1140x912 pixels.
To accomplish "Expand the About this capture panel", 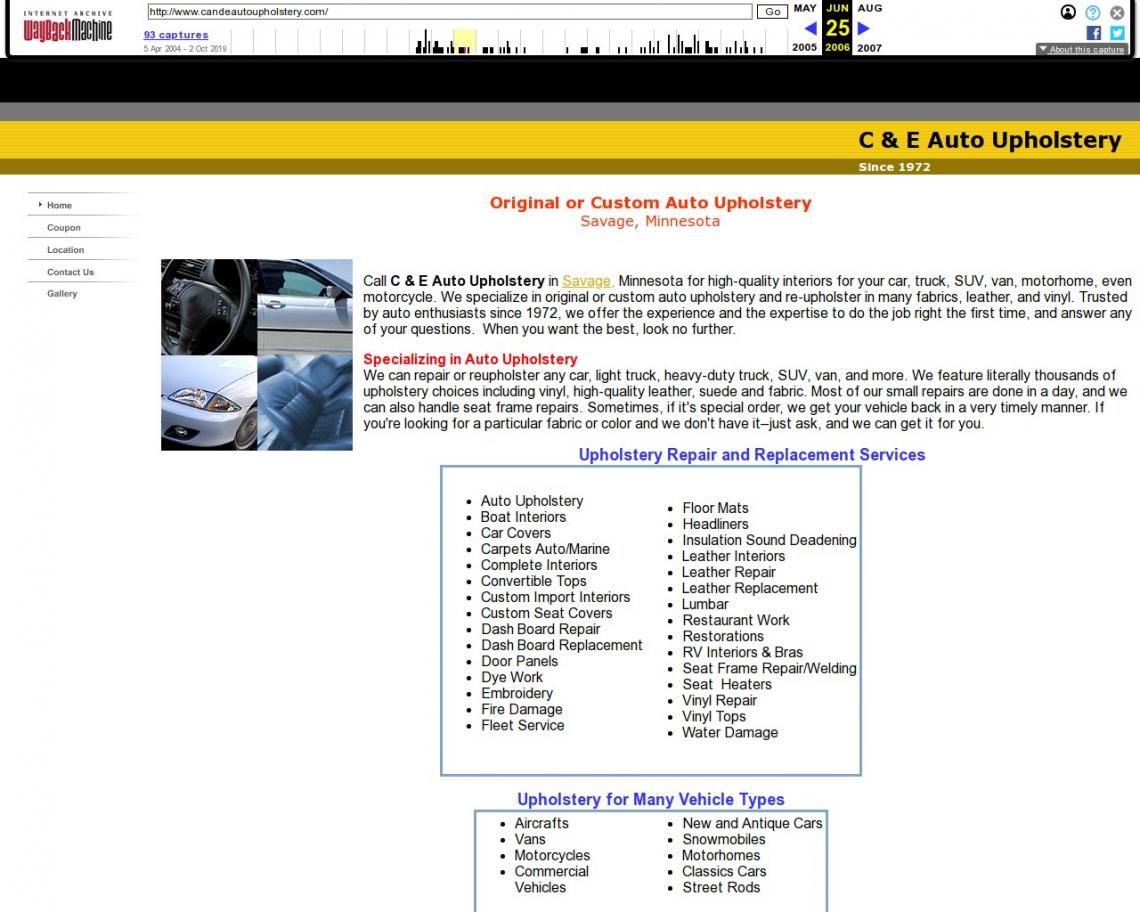I will [1082, 49].
